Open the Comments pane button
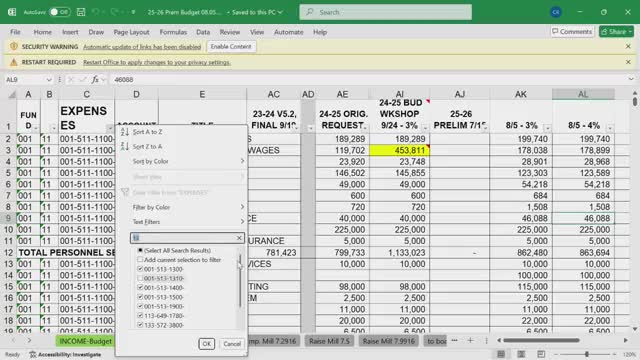Image resolution: width=640 pixels, height=360 pixels. [x=571, y=31]
